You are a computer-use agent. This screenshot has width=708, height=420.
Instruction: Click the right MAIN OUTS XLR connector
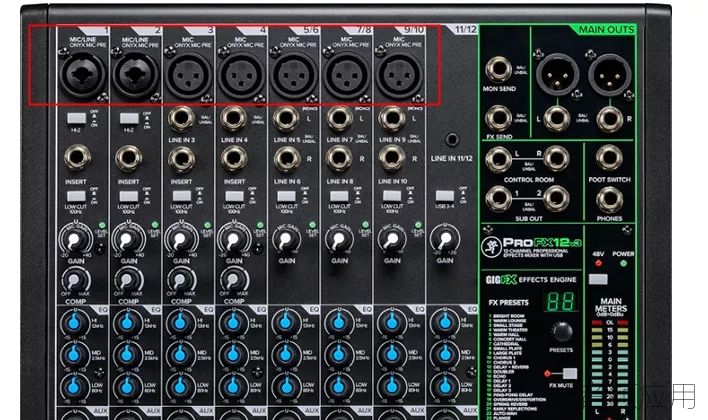click(x=610, y=75)
